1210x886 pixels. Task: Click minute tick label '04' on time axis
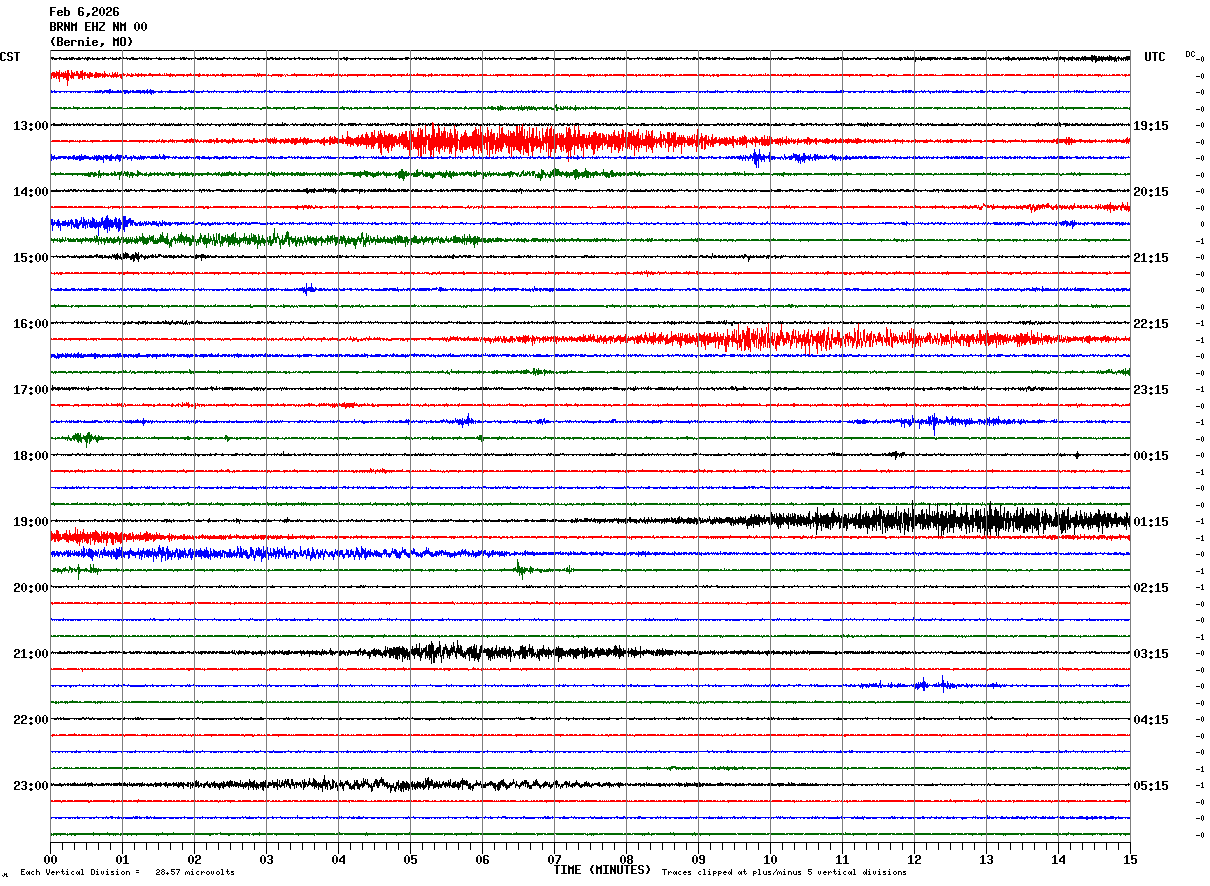coord(339,859)
